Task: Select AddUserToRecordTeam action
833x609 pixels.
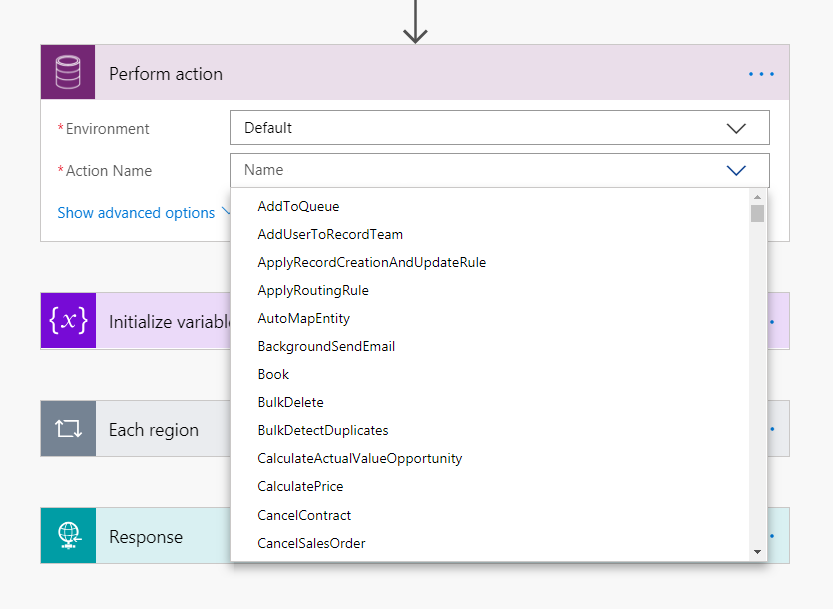Action: click(330, 235)
